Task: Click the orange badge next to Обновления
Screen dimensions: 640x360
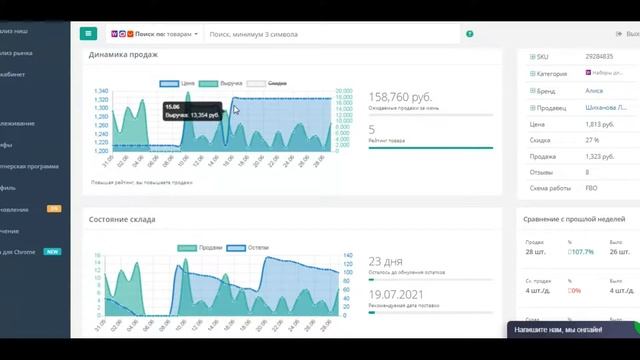Action: coord(54,209)
